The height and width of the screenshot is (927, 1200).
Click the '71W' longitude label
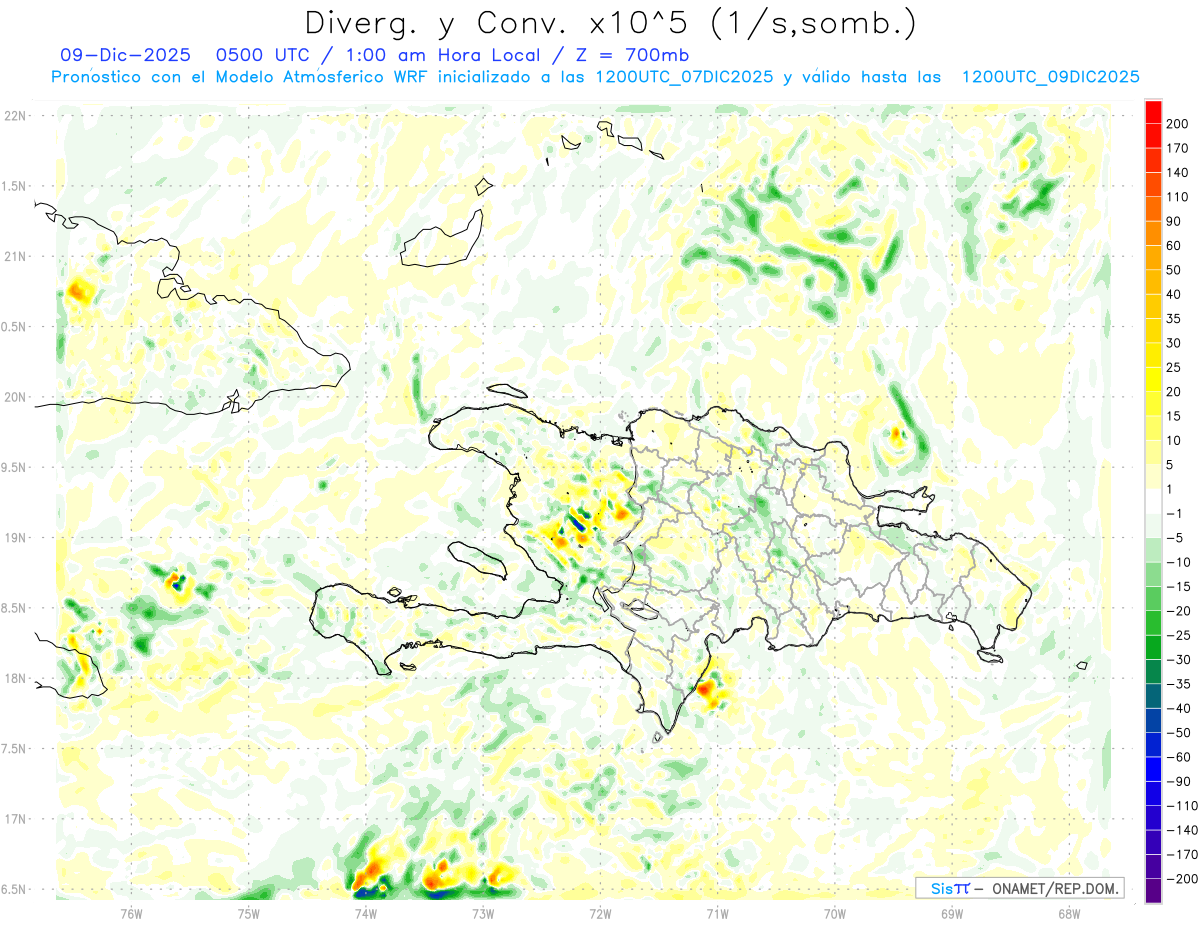[x=717, y=913]
